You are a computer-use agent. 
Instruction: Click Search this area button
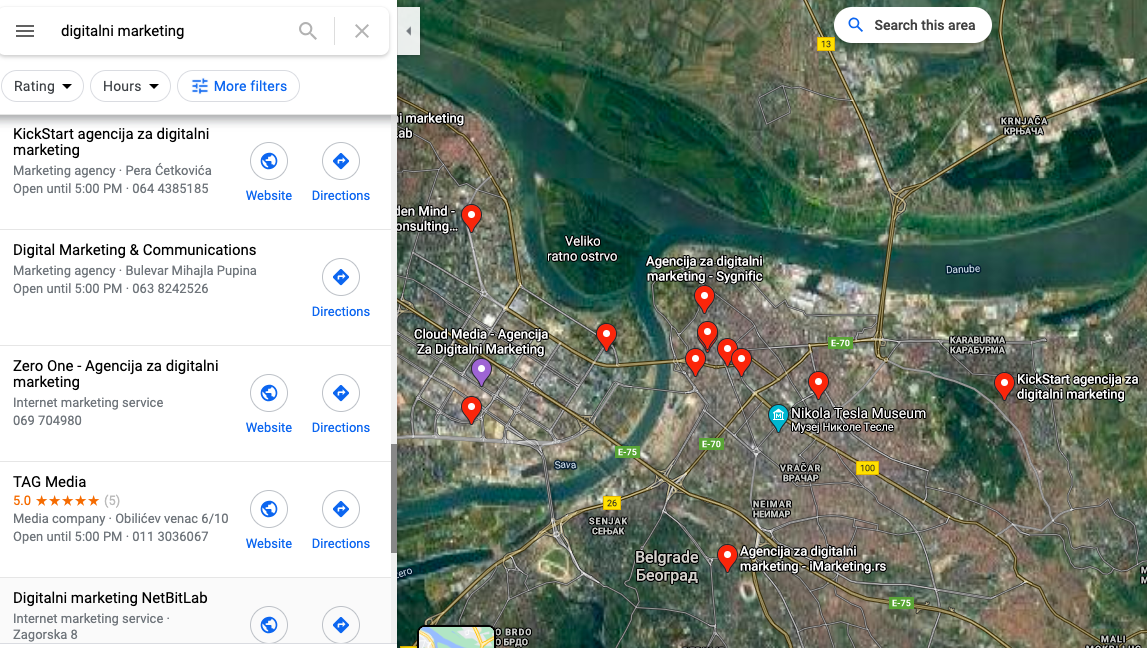click(912, 26)
